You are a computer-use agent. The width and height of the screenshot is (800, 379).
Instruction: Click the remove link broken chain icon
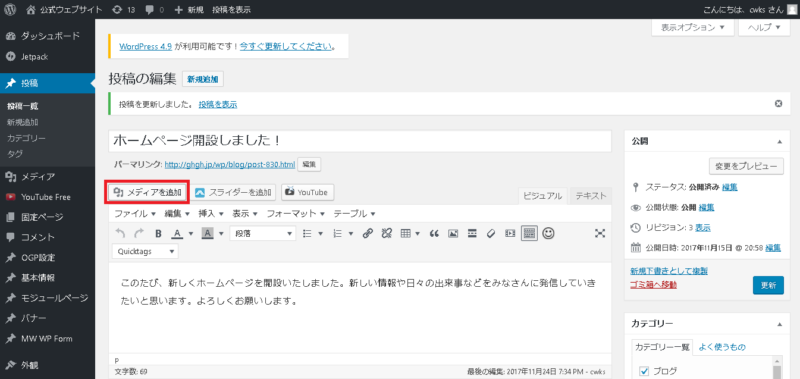pos(386,234)
